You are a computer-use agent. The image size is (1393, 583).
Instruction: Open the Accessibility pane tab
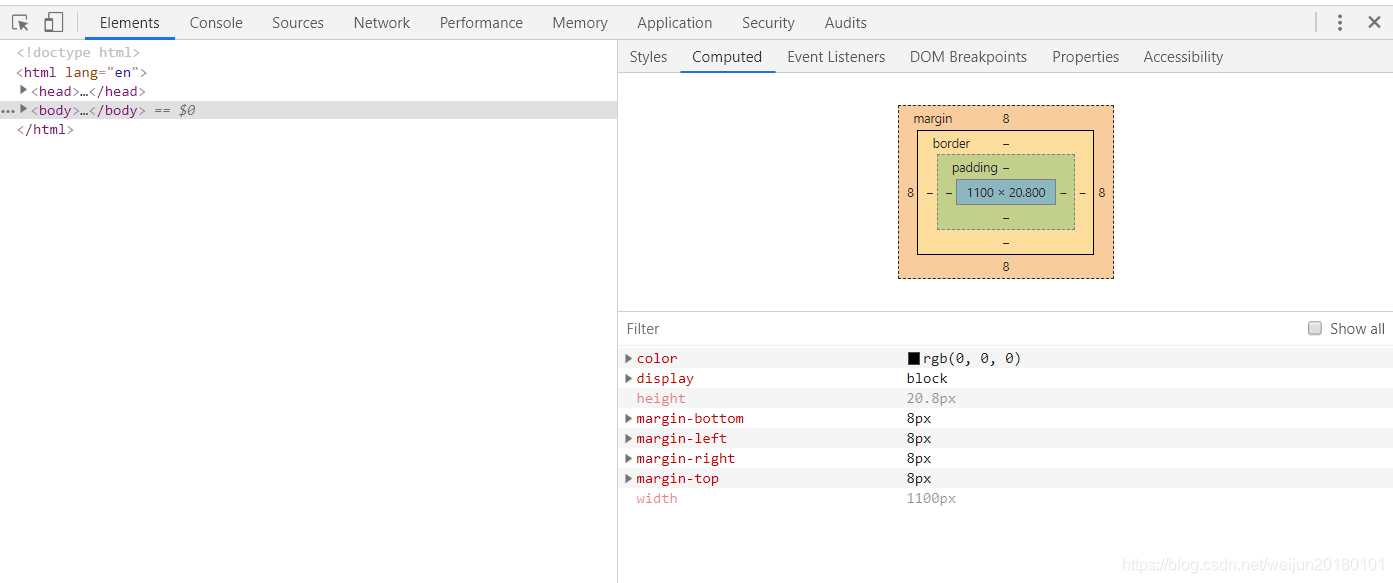[1183, 57]
